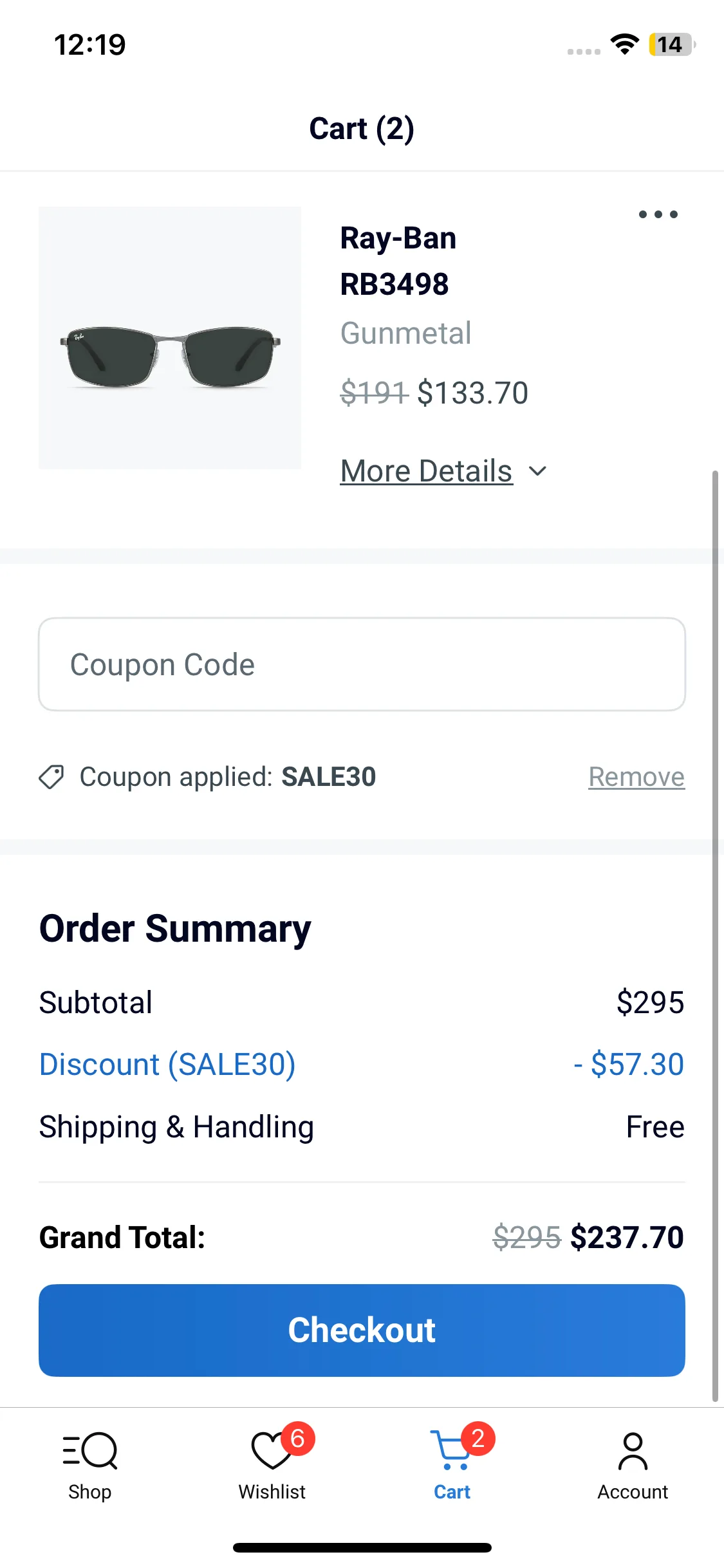Tap the Discount (SALE30) summary line

167,1064
